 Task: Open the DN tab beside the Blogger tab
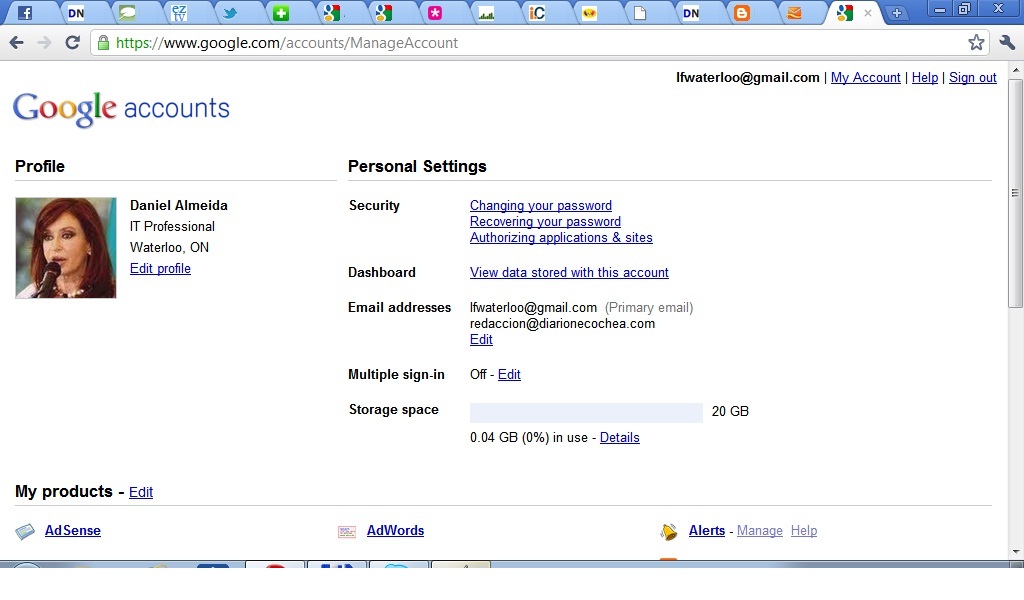point(691,12)
